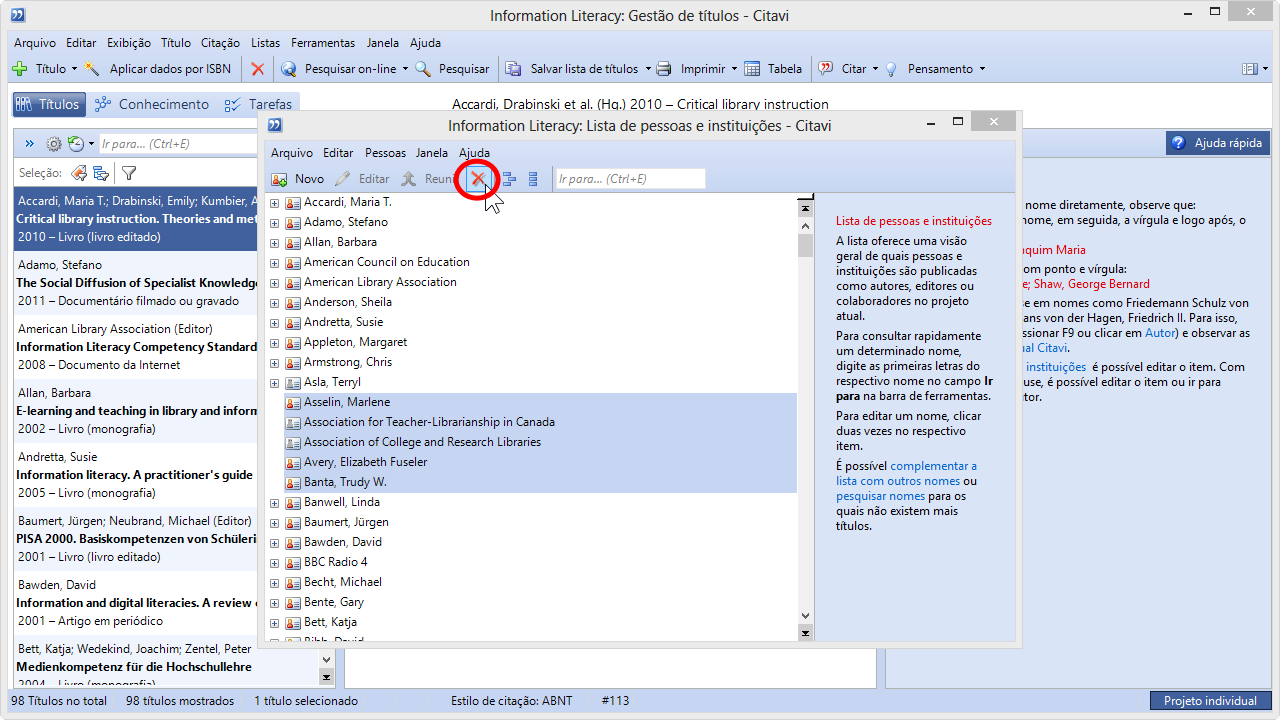
Task: Click the delete X icon in the main Citavi toolbar
Action: tap(258, 69)
